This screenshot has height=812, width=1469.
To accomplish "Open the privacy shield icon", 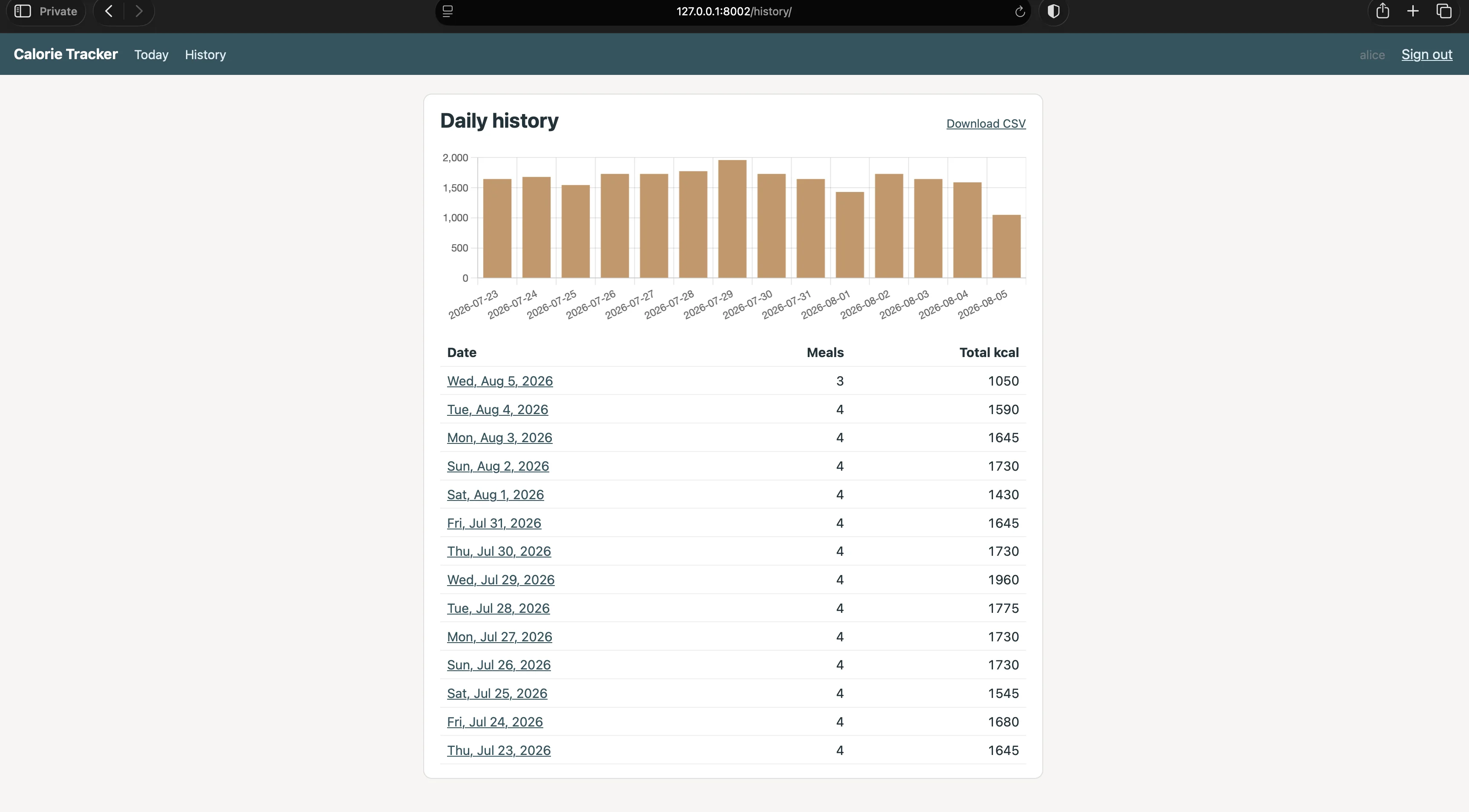I will [1053, 11].
